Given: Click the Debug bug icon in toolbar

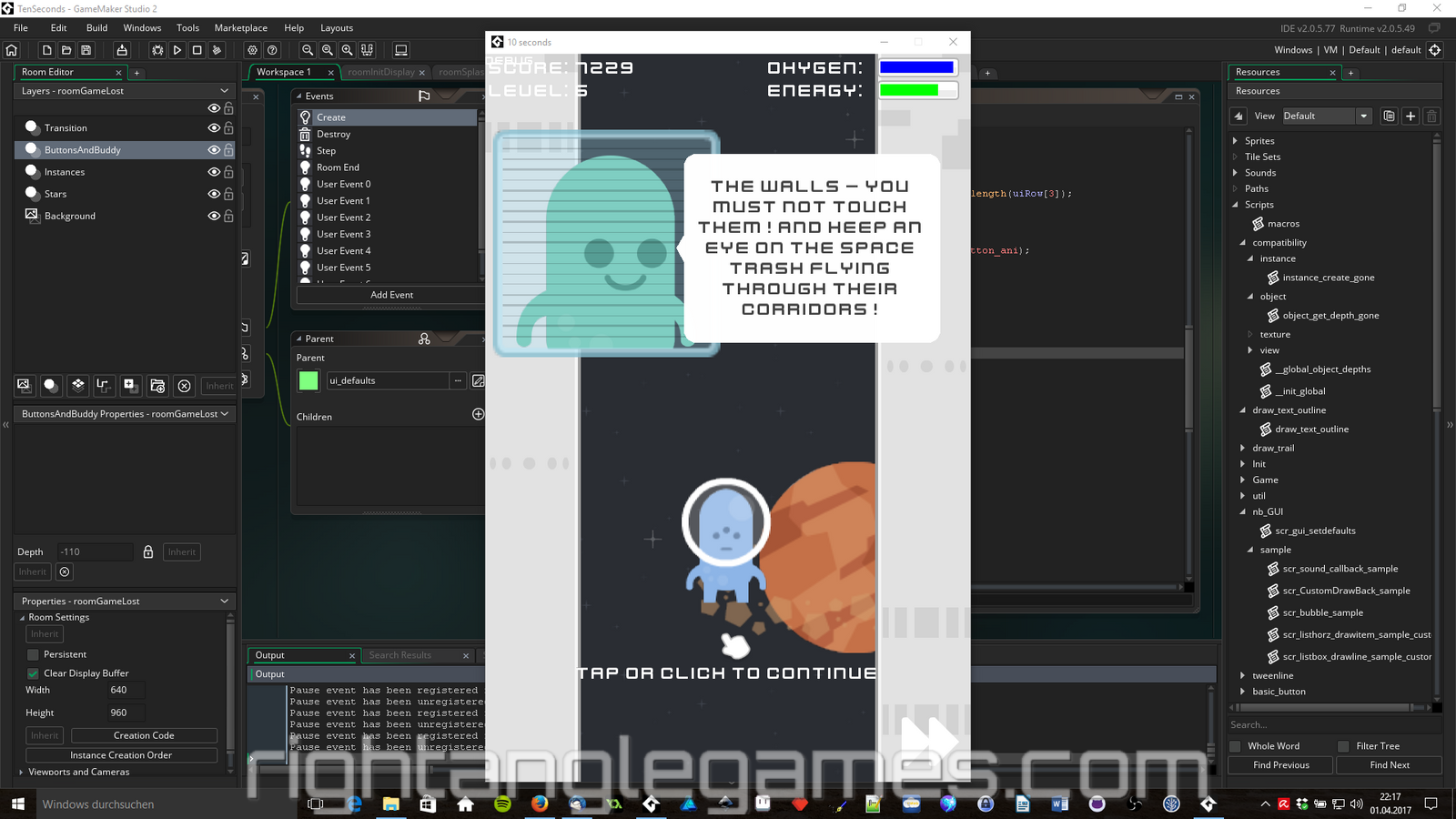Looking at the screenshot, I should pyautogui.click(x=157, y=50).
